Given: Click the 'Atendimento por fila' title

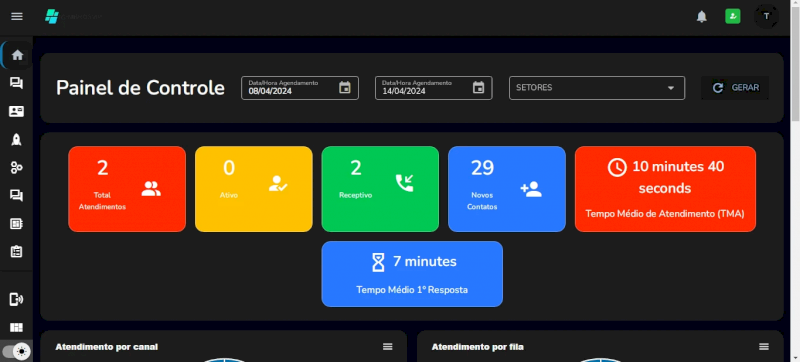Looking at the screenshot, I should 478,347.
